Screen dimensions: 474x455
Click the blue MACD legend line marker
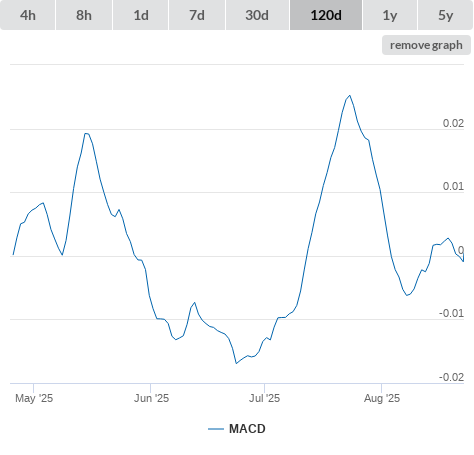(x=216, y=429)
